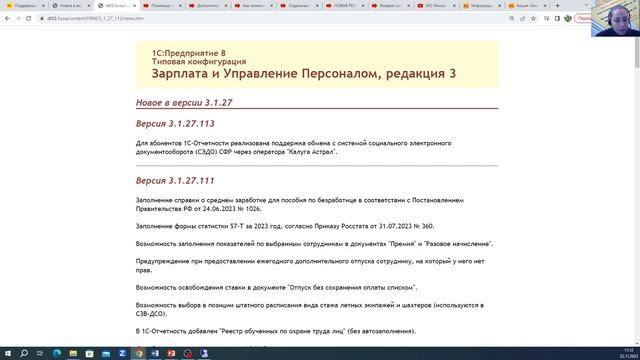
Task: Open Zoom from the taskbar
Action: click(x=122, y=353)
